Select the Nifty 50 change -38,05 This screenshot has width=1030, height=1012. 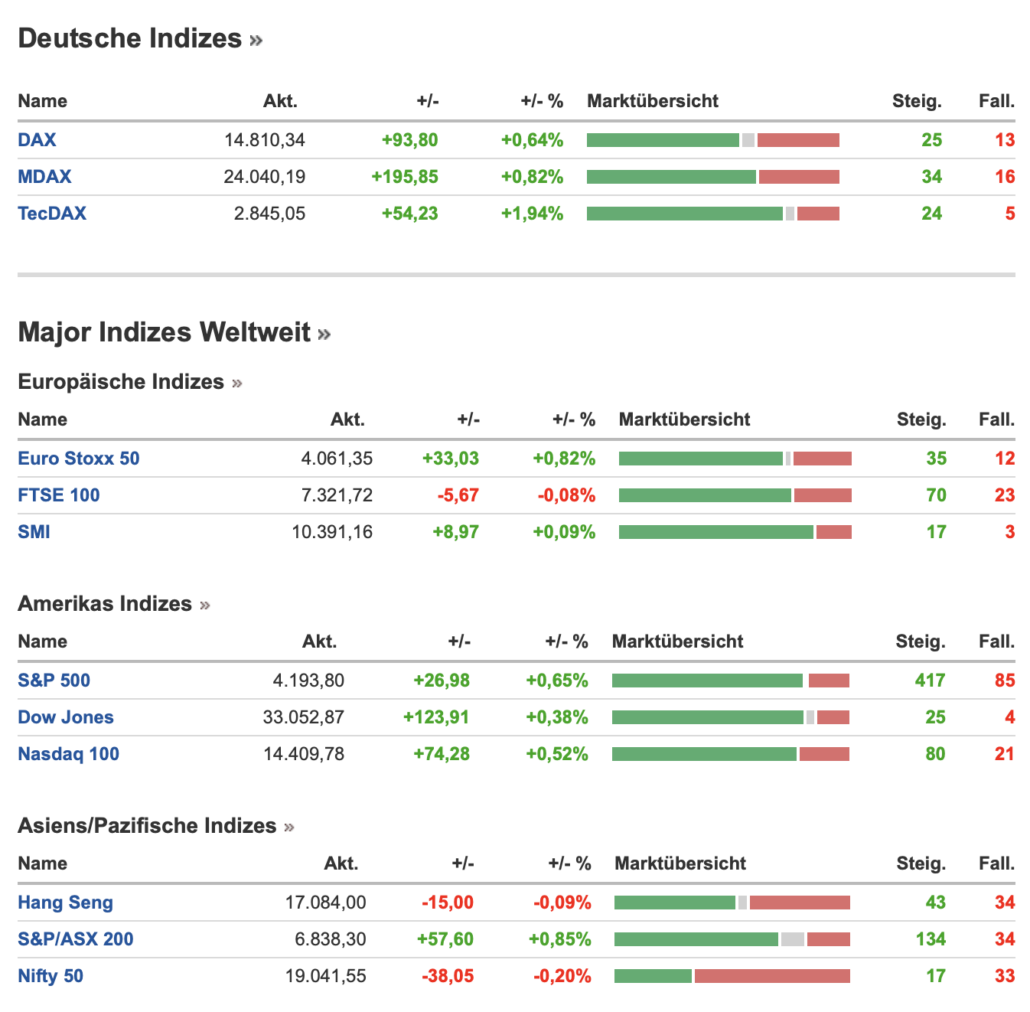447,976
